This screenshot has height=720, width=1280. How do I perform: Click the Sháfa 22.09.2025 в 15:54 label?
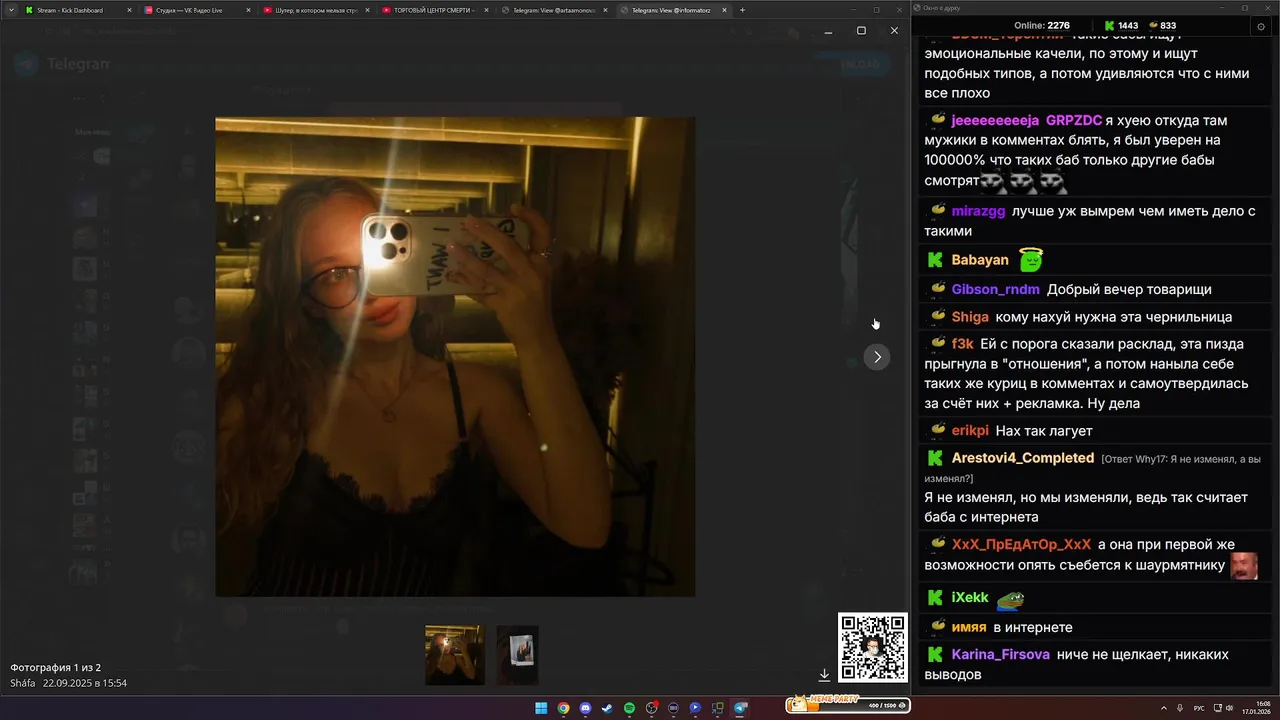point(68,683)
